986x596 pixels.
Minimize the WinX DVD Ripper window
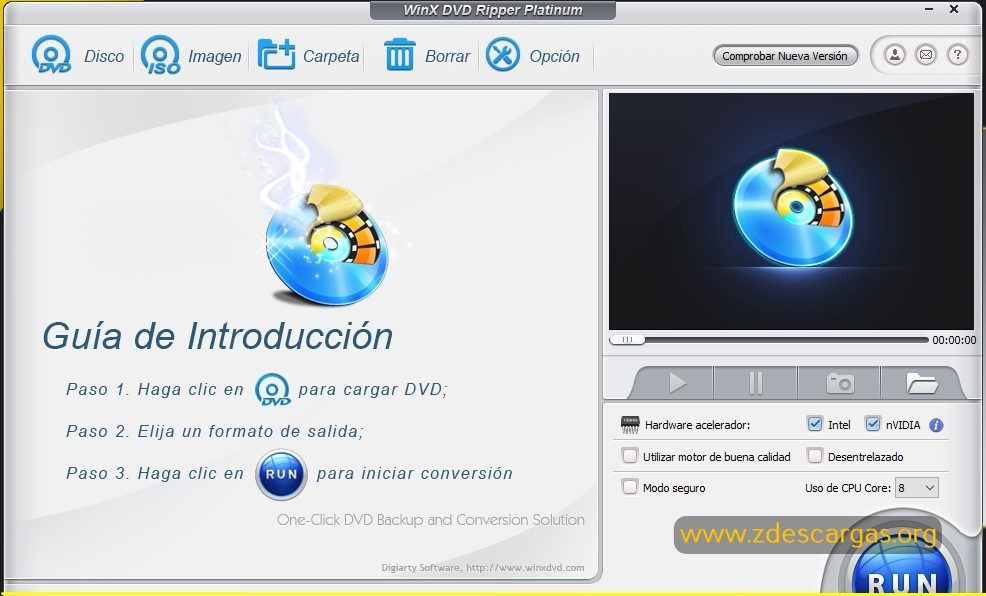coord(929,9)
